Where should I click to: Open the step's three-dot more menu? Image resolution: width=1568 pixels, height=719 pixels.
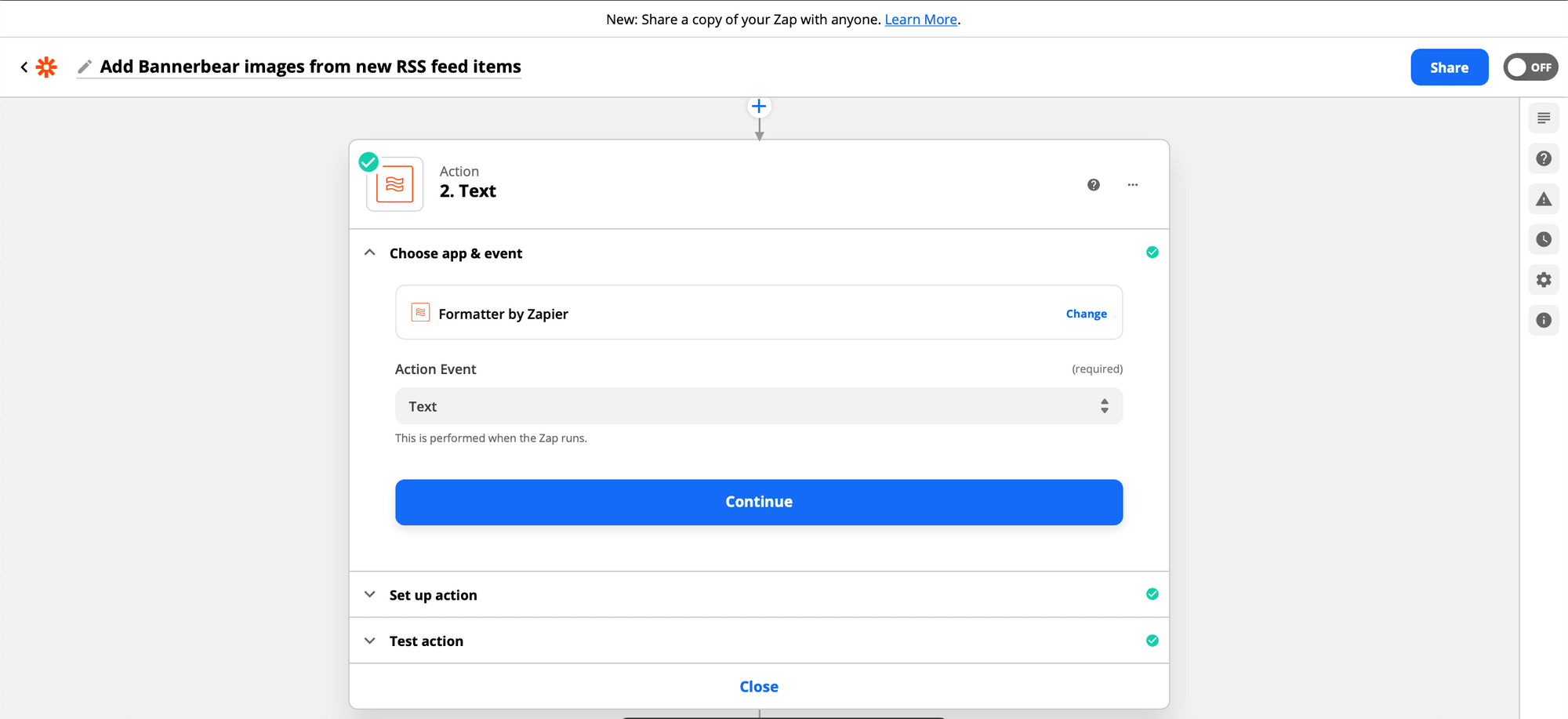pyautogui.click(x=1133, y=185)
